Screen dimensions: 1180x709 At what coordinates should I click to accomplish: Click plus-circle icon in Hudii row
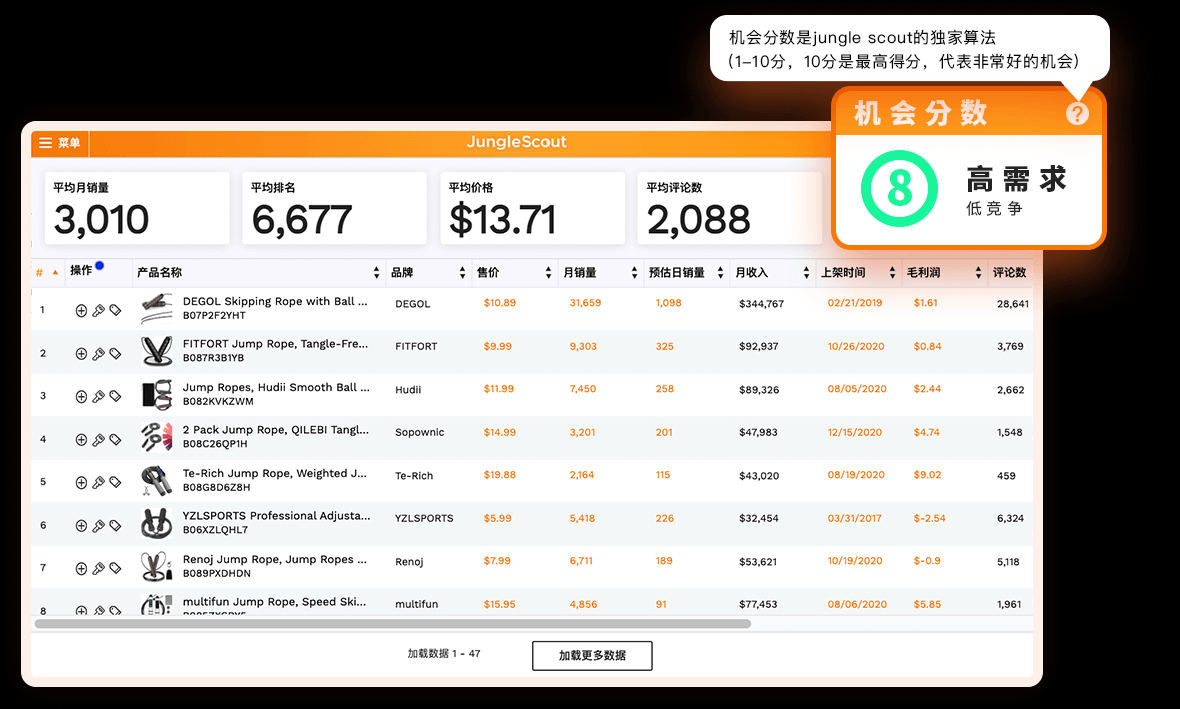[81, 396]
